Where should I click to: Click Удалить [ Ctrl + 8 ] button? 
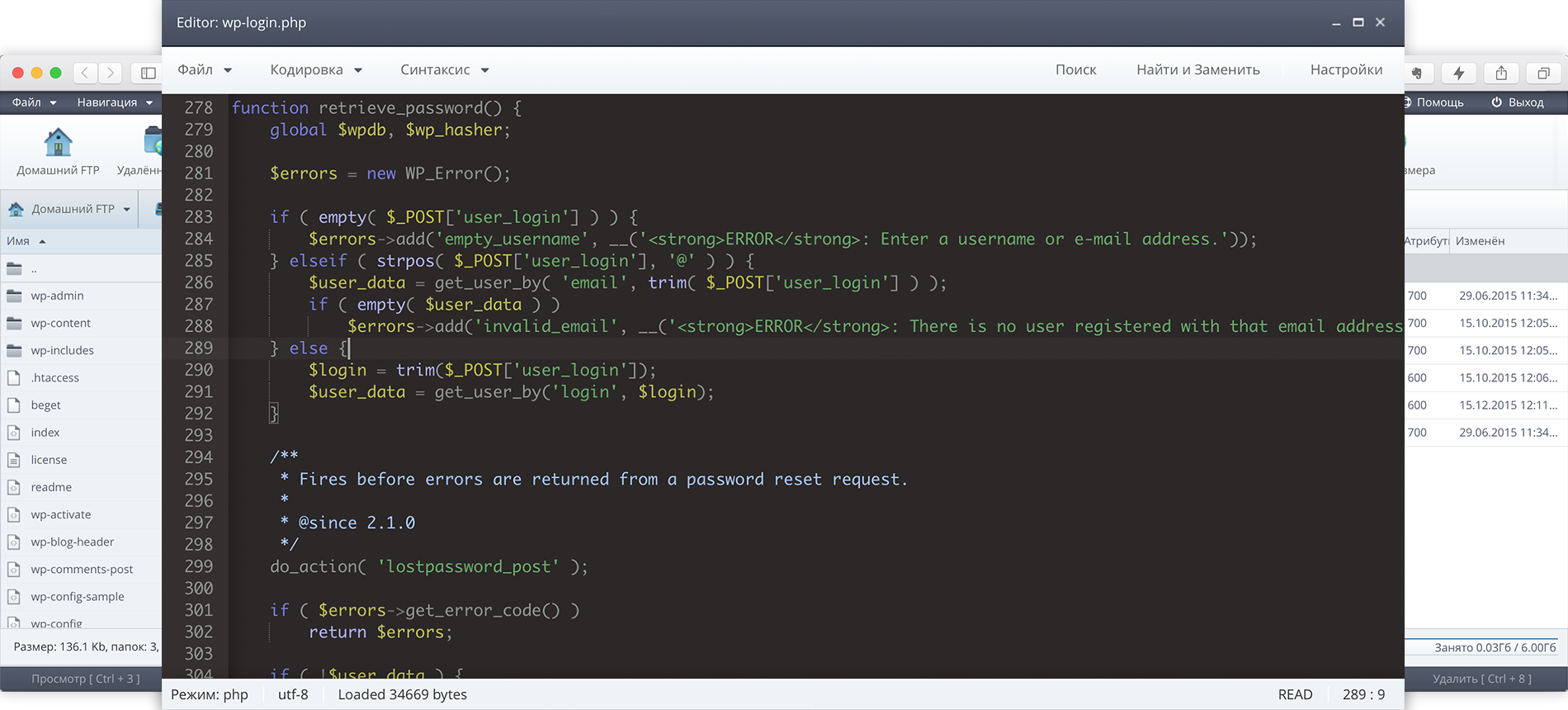coord(1481,679)
